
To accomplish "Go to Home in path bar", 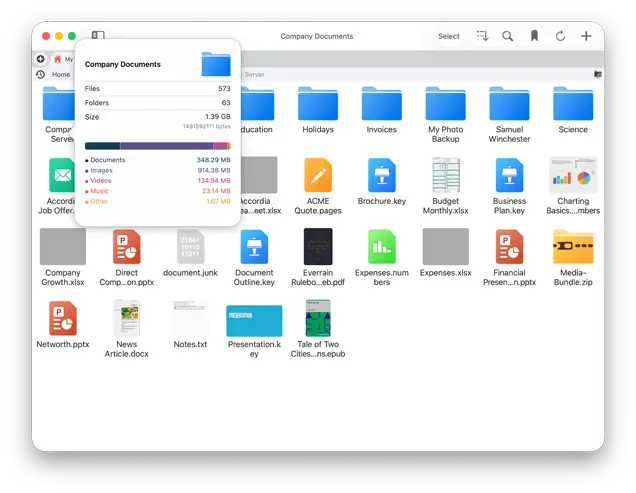I will coord(61,75).
